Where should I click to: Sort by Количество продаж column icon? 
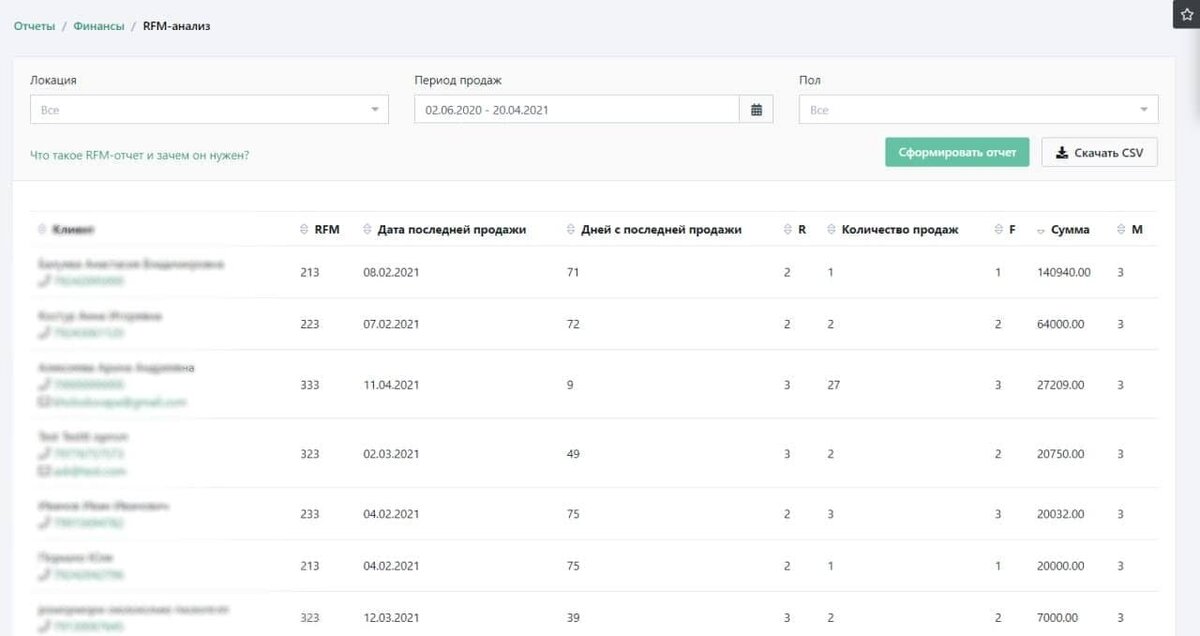pos(833,230)
